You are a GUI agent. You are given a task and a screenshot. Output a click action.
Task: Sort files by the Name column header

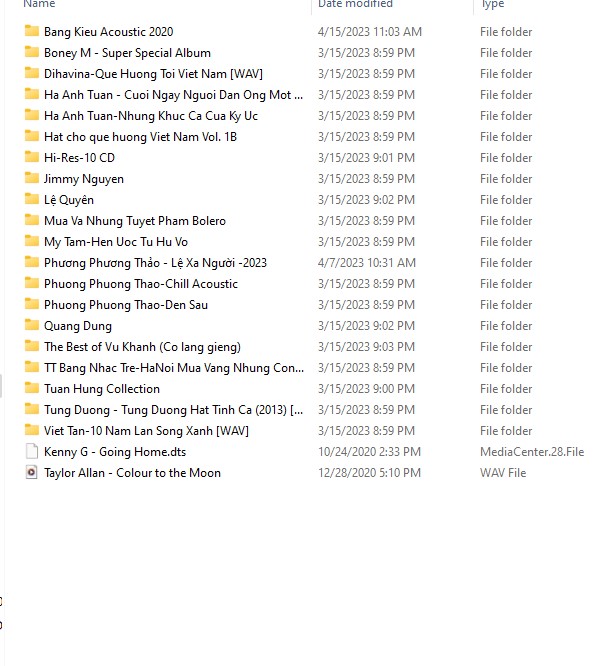pos(39,4)
